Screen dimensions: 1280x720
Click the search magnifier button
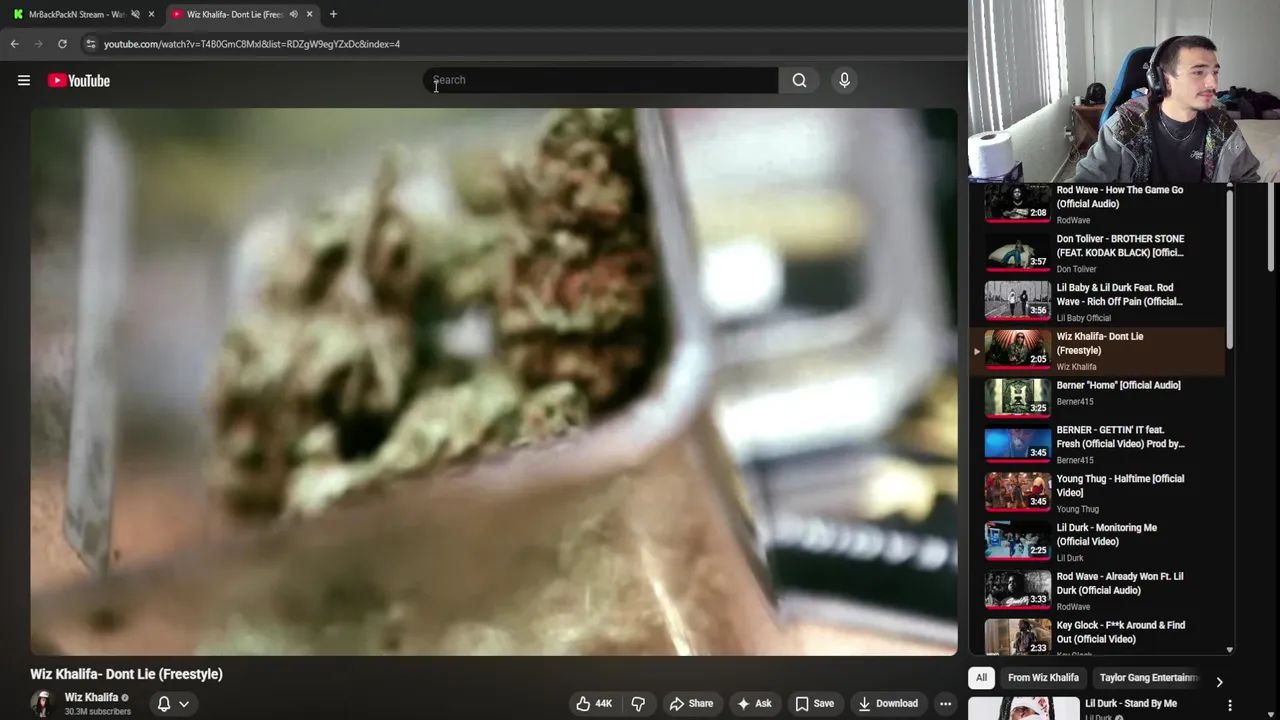[799, 80]
